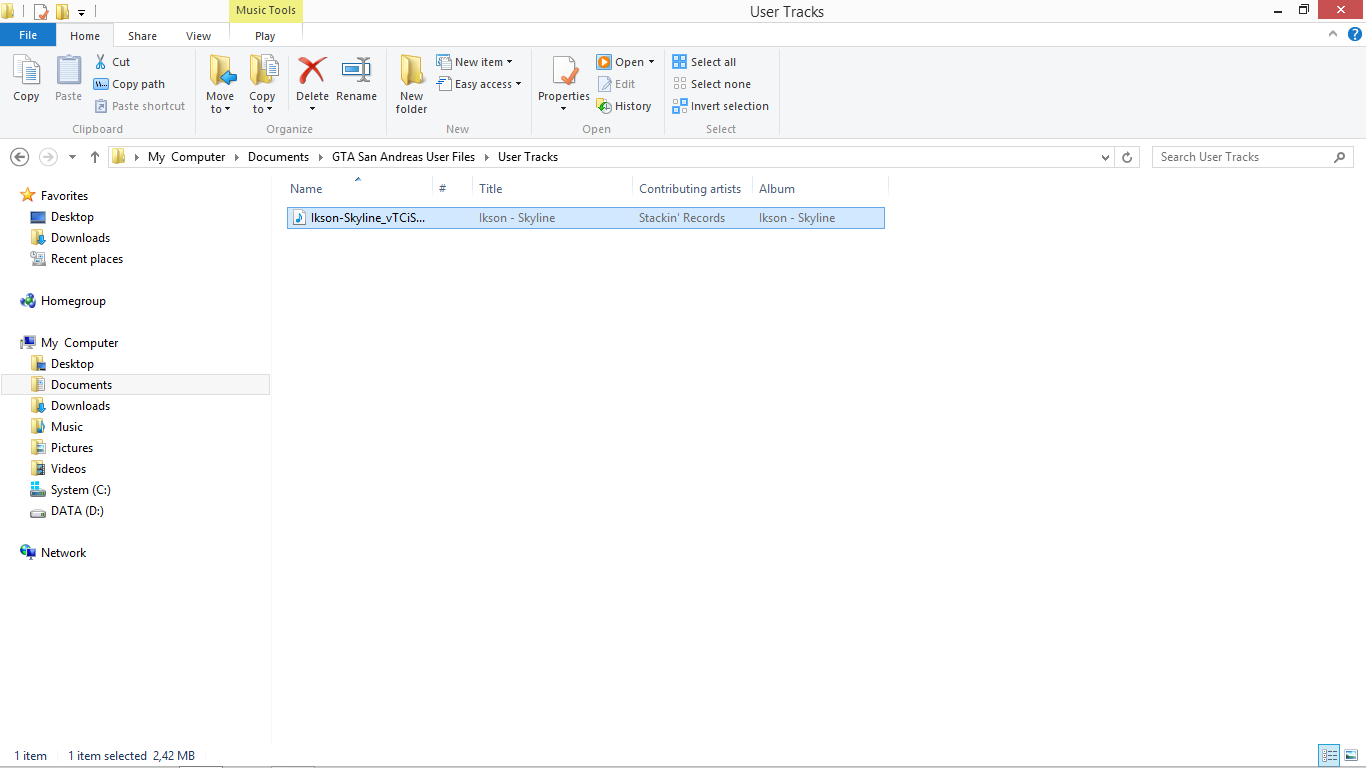Open the New item dropdown
The width and height of the screenshot is (1366, 768).
point(477,61)
